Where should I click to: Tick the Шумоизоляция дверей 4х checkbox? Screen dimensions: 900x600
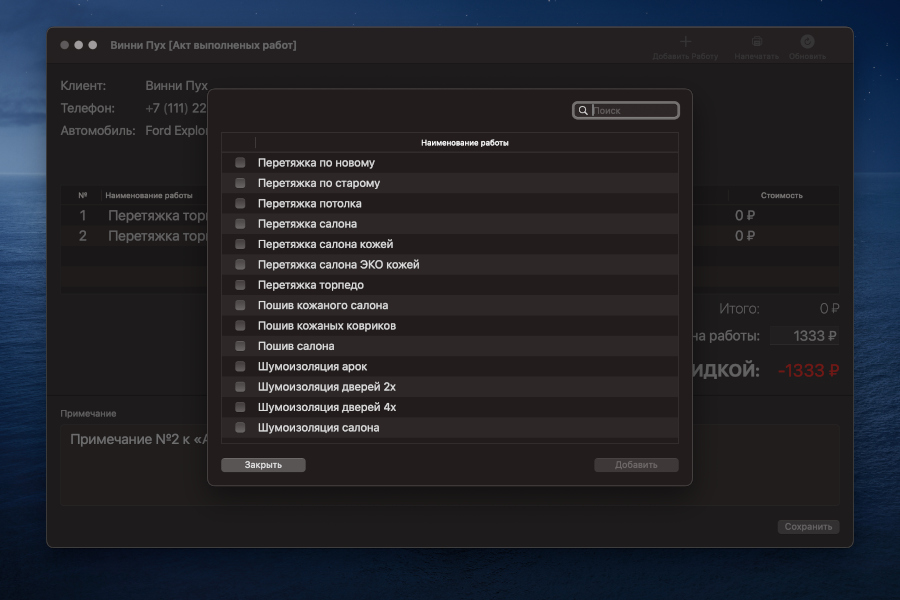[x=240, y=407]
